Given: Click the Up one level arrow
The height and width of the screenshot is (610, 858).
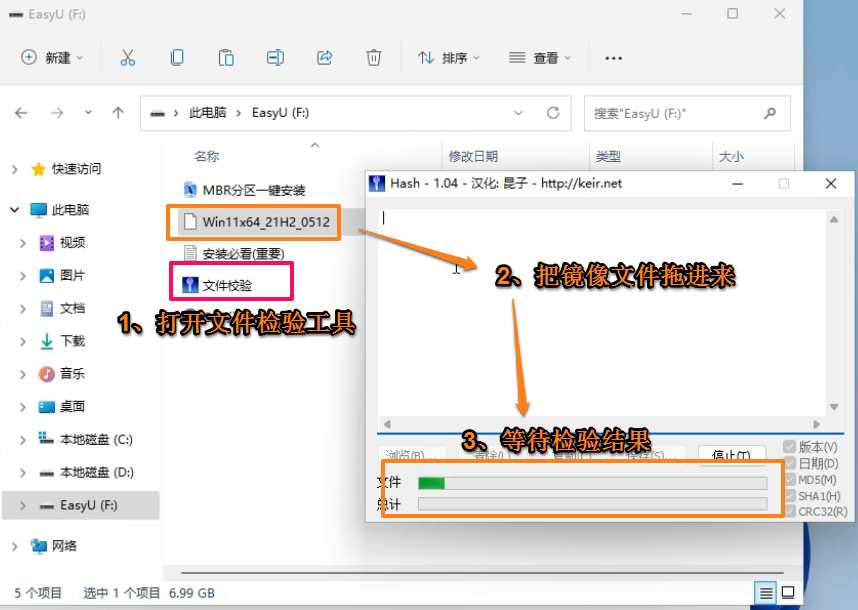Looking at the screenshot, I should tap(118, 113).
